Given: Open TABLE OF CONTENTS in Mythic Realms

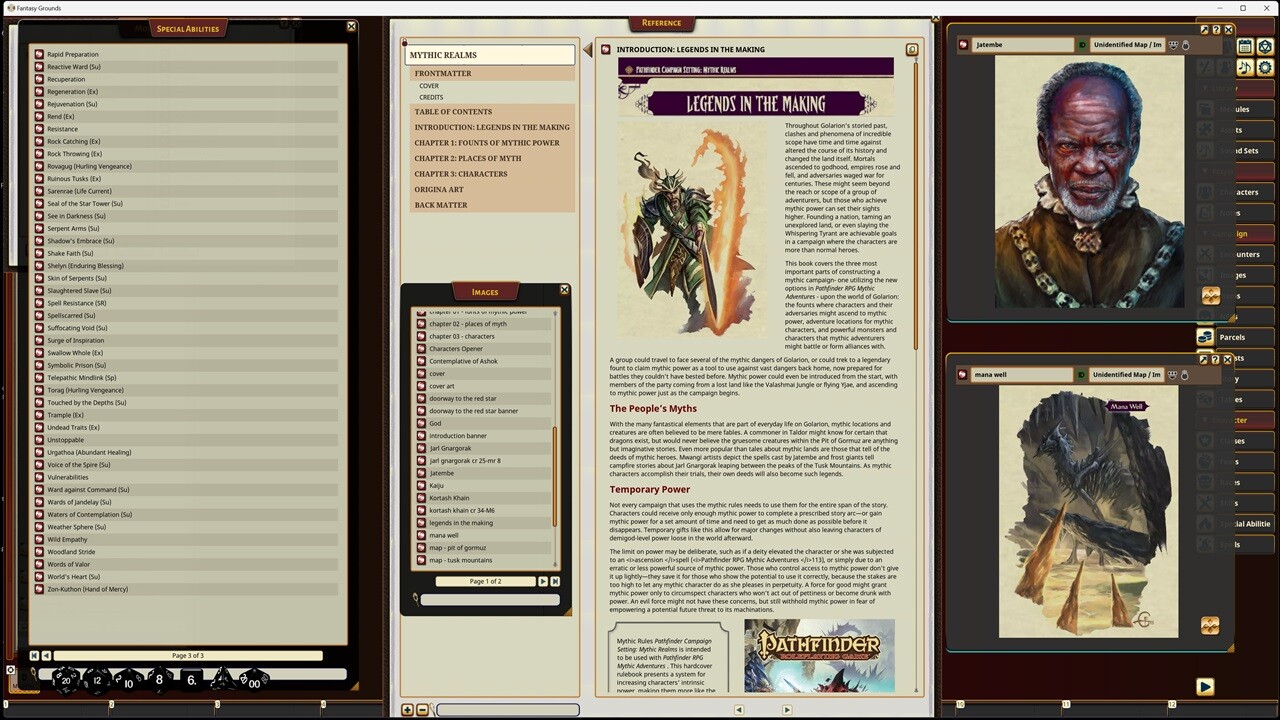Looking at the screenshot, I should pos(452,111).
